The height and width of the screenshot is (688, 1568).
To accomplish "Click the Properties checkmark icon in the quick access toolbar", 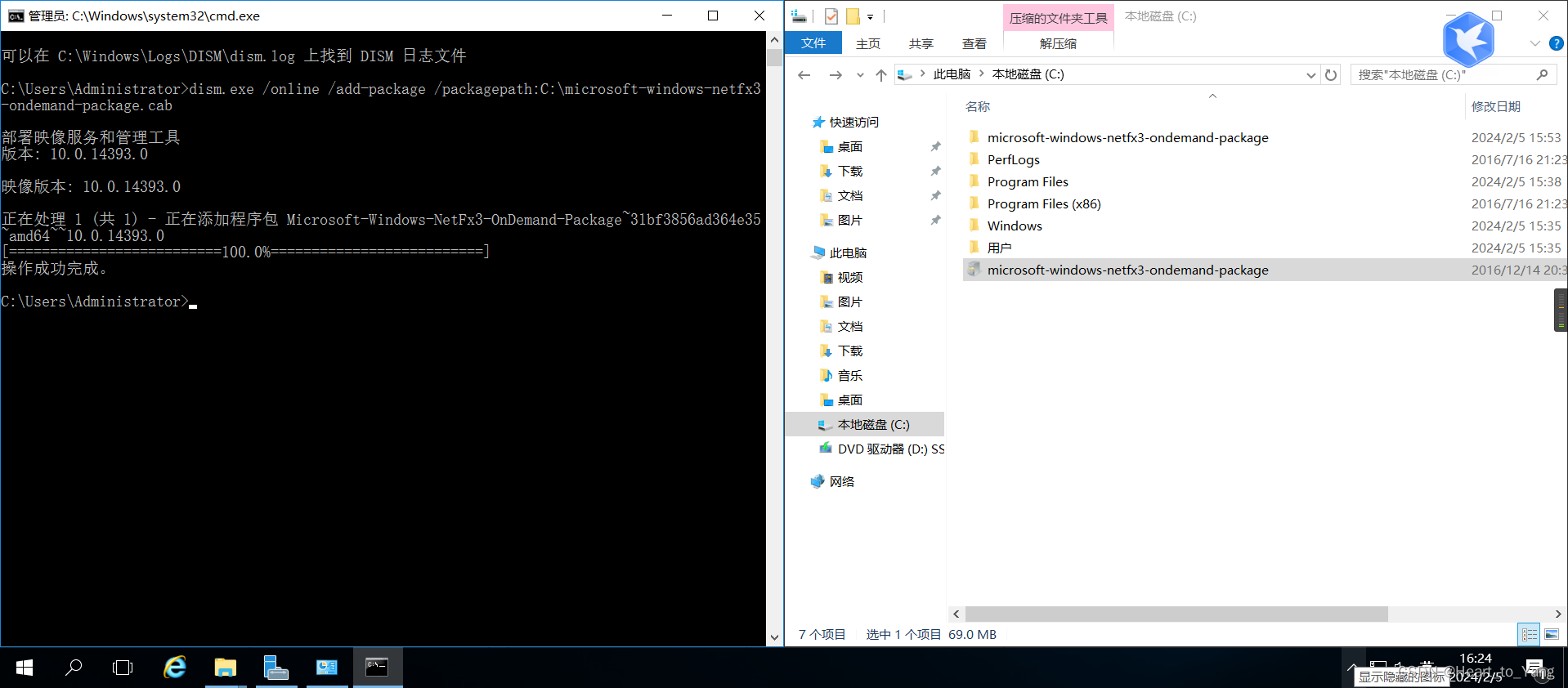I will pyautogui.click(x=831, y=16).
